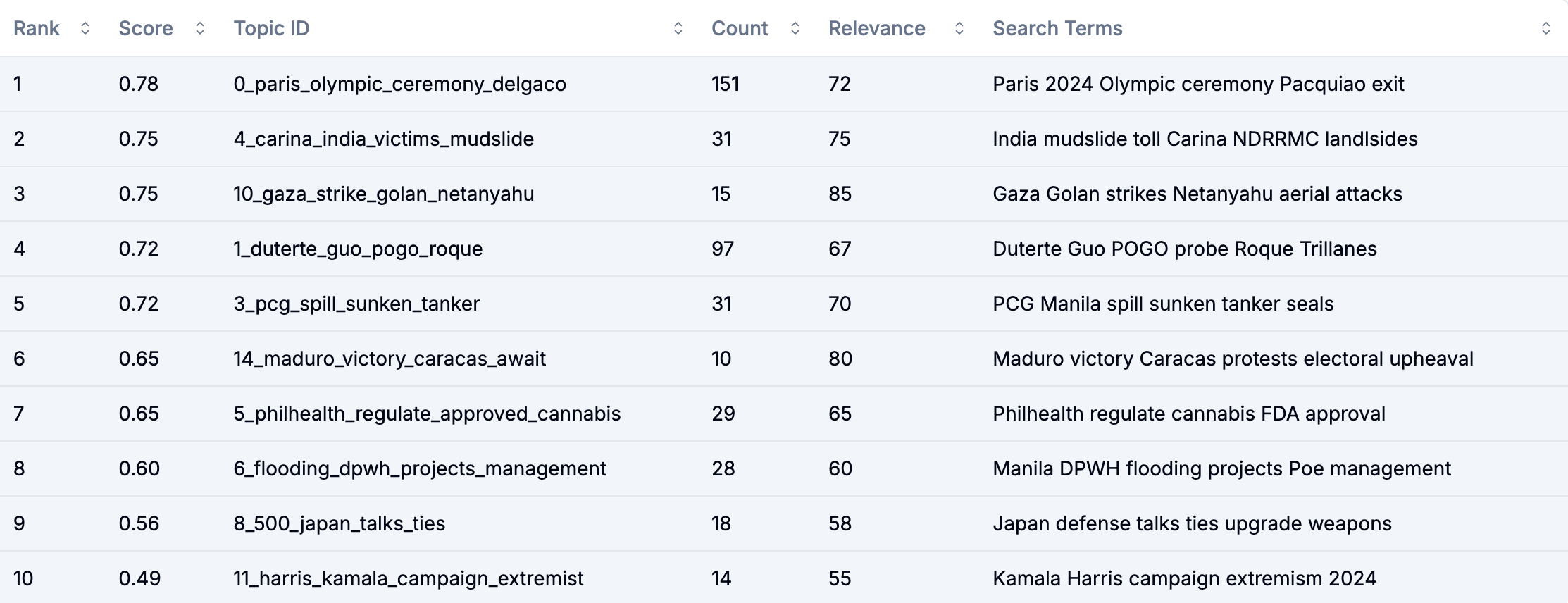Sort table by Rank column icon
Image resolution: width=1568 pixels, height=603 pixels.
click(85, 28)
